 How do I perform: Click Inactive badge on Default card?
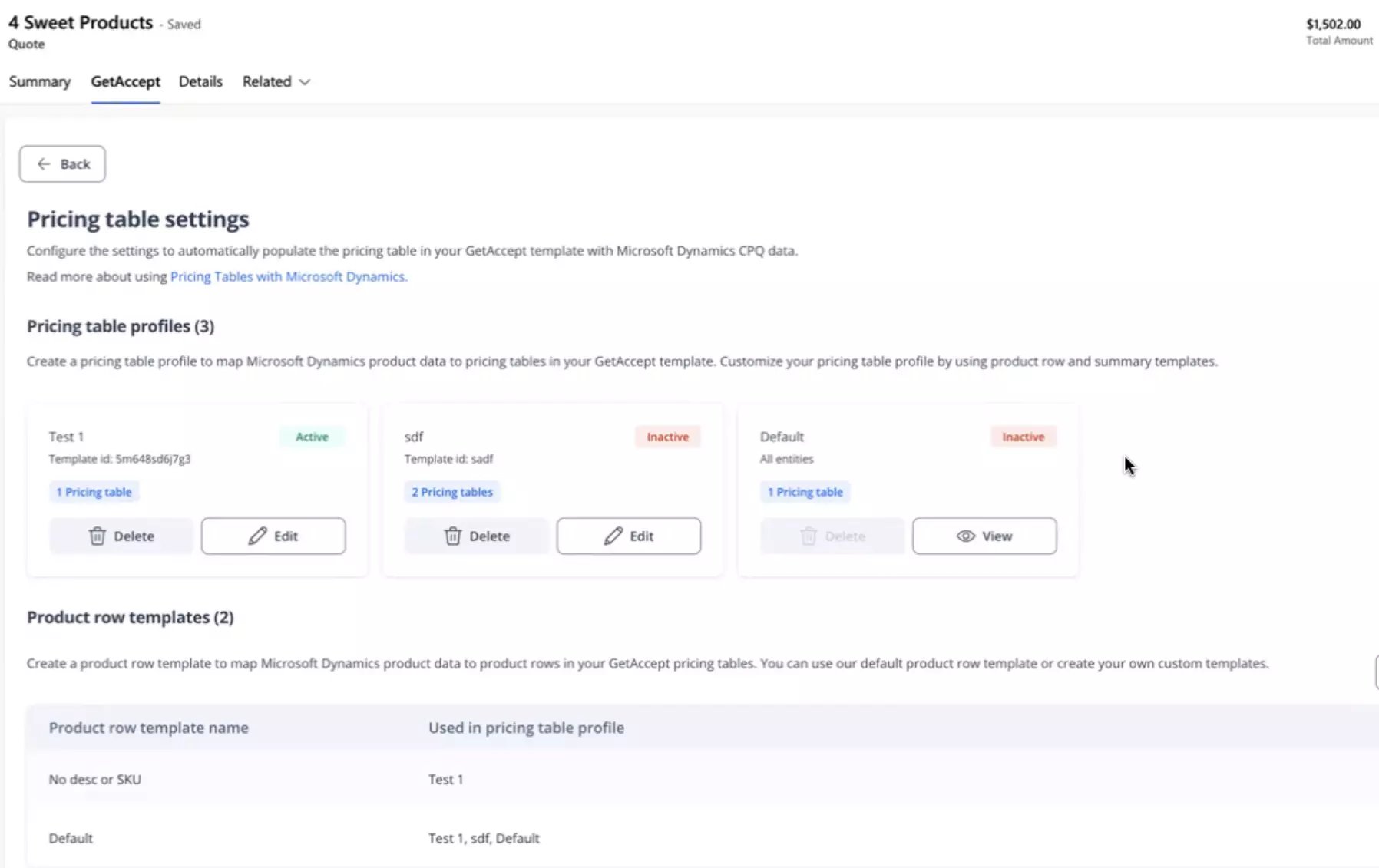coord(1023,437)
